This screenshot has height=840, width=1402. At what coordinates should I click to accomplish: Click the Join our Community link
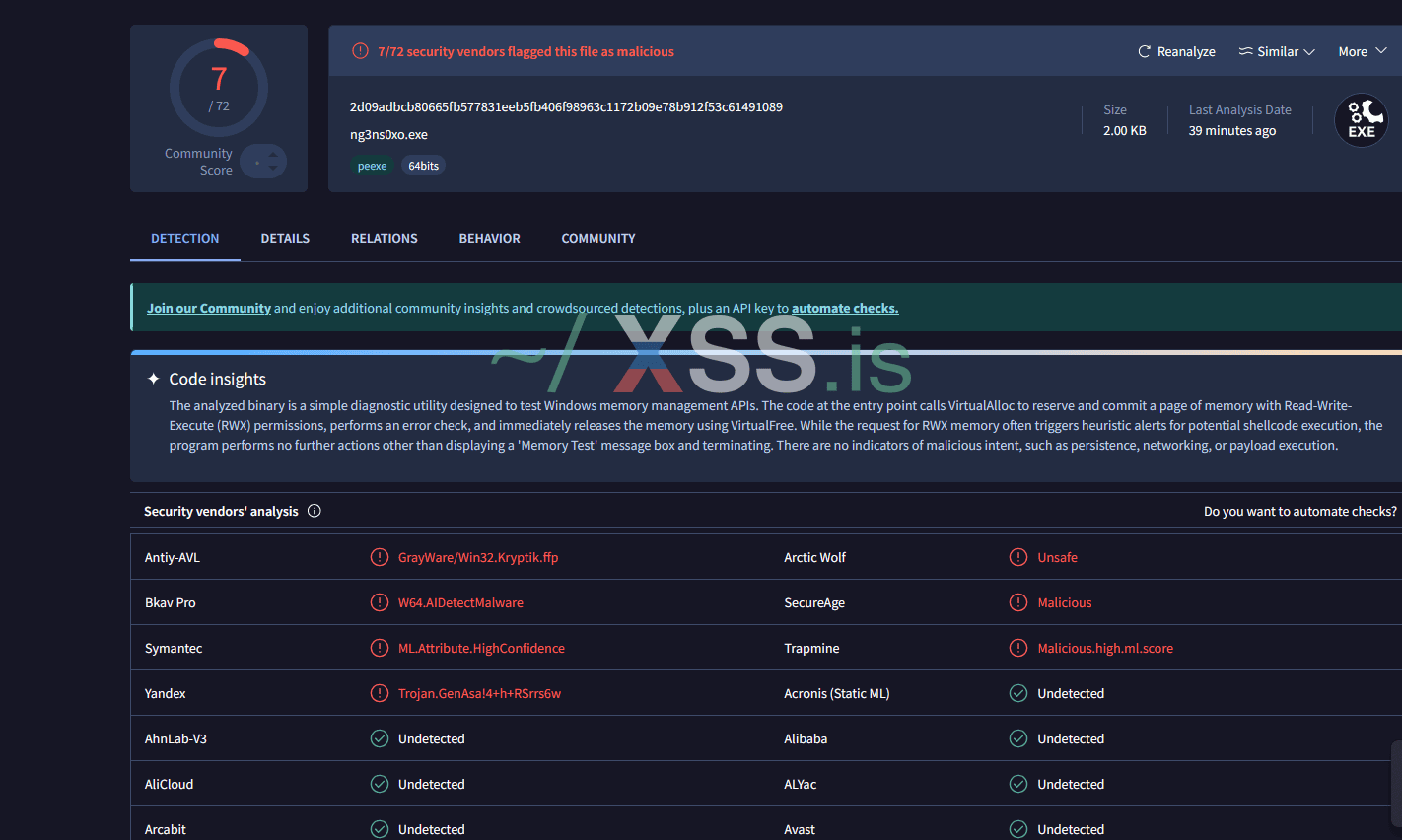point(208,308)
